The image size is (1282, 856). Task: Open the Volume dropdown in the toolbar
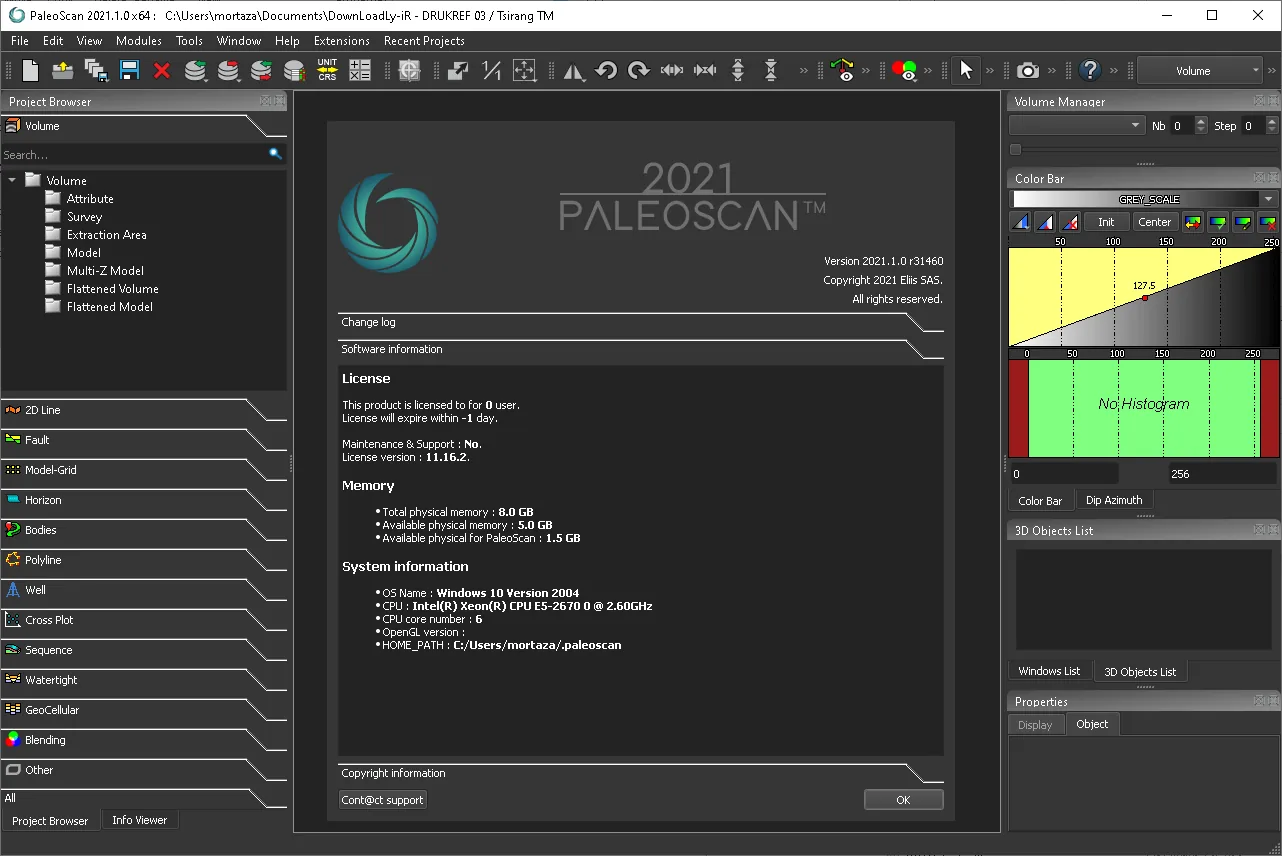click(x=1201, y=71)
